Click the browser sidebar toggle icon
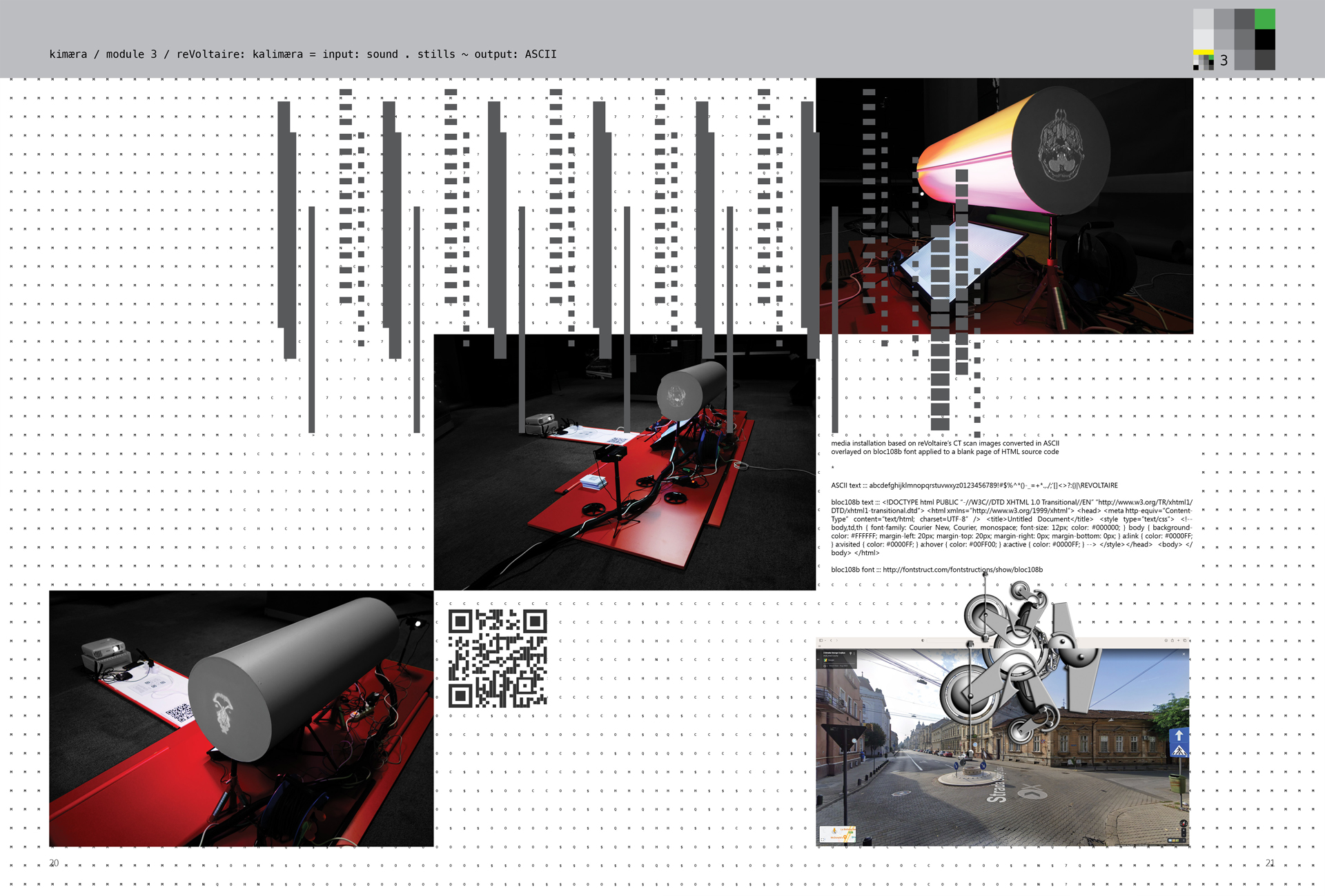 click(x=821, y=640)
